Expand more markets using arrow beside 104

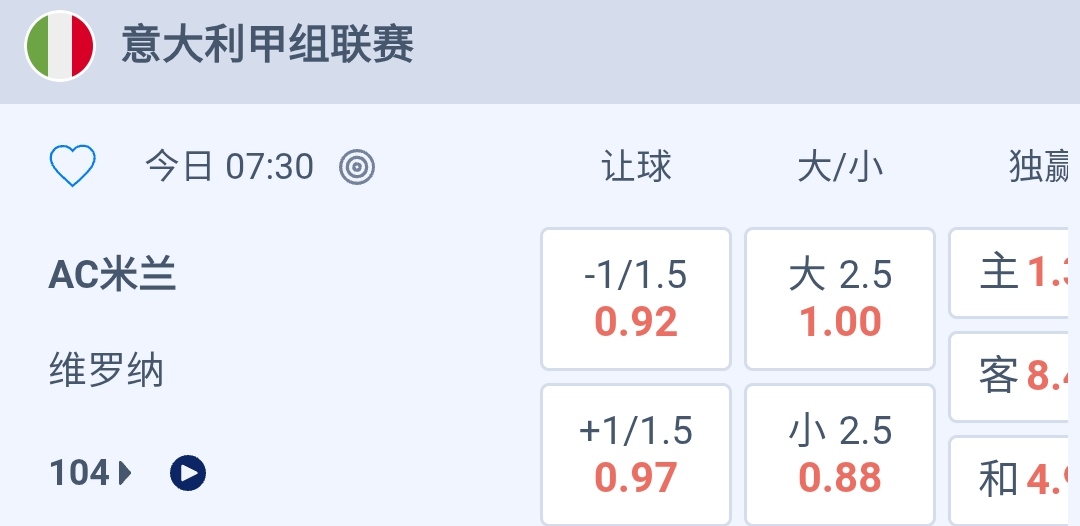126,473
